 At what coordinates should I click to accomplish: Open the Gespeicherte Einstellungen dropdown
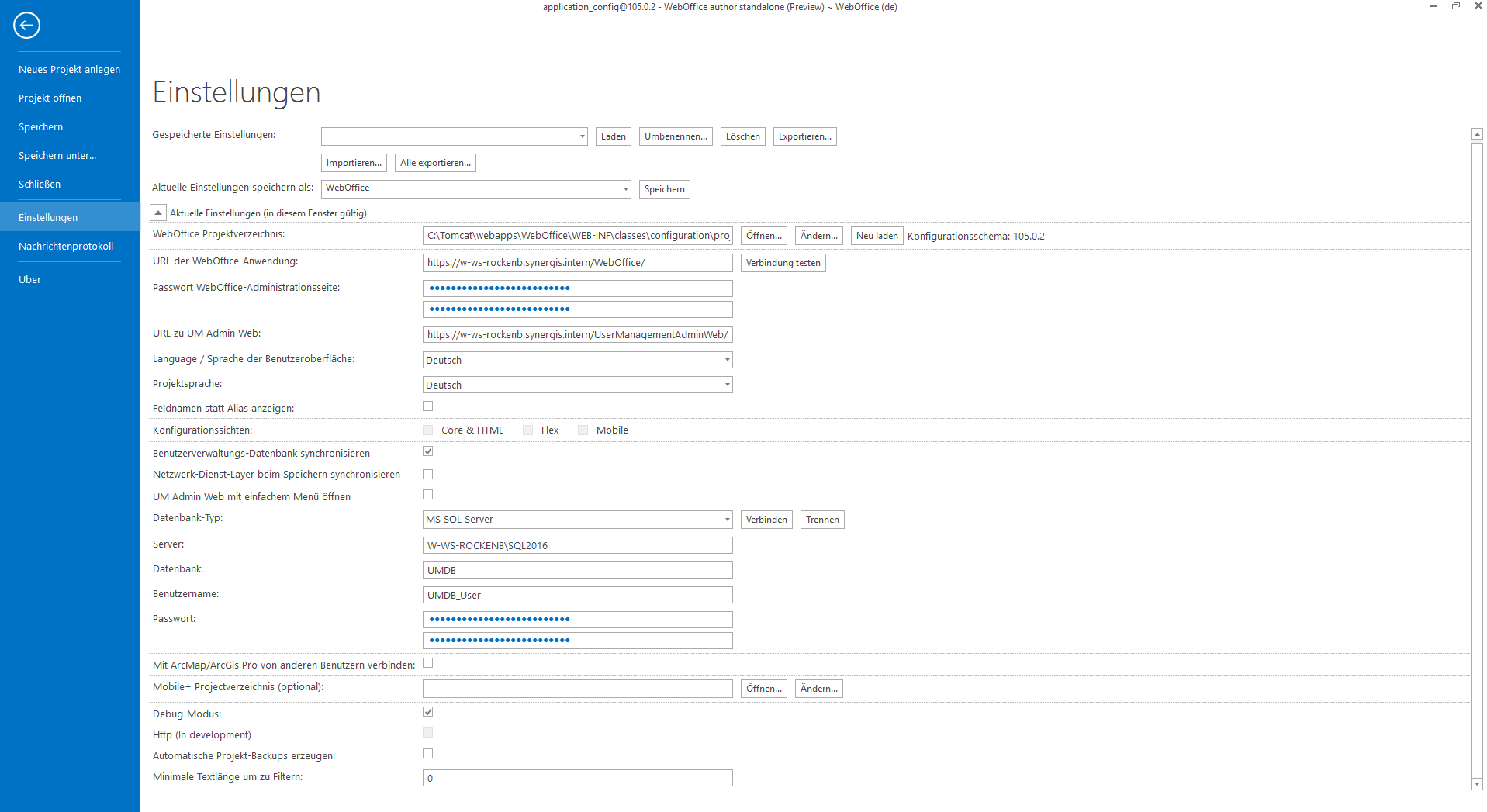coord(583,136)
